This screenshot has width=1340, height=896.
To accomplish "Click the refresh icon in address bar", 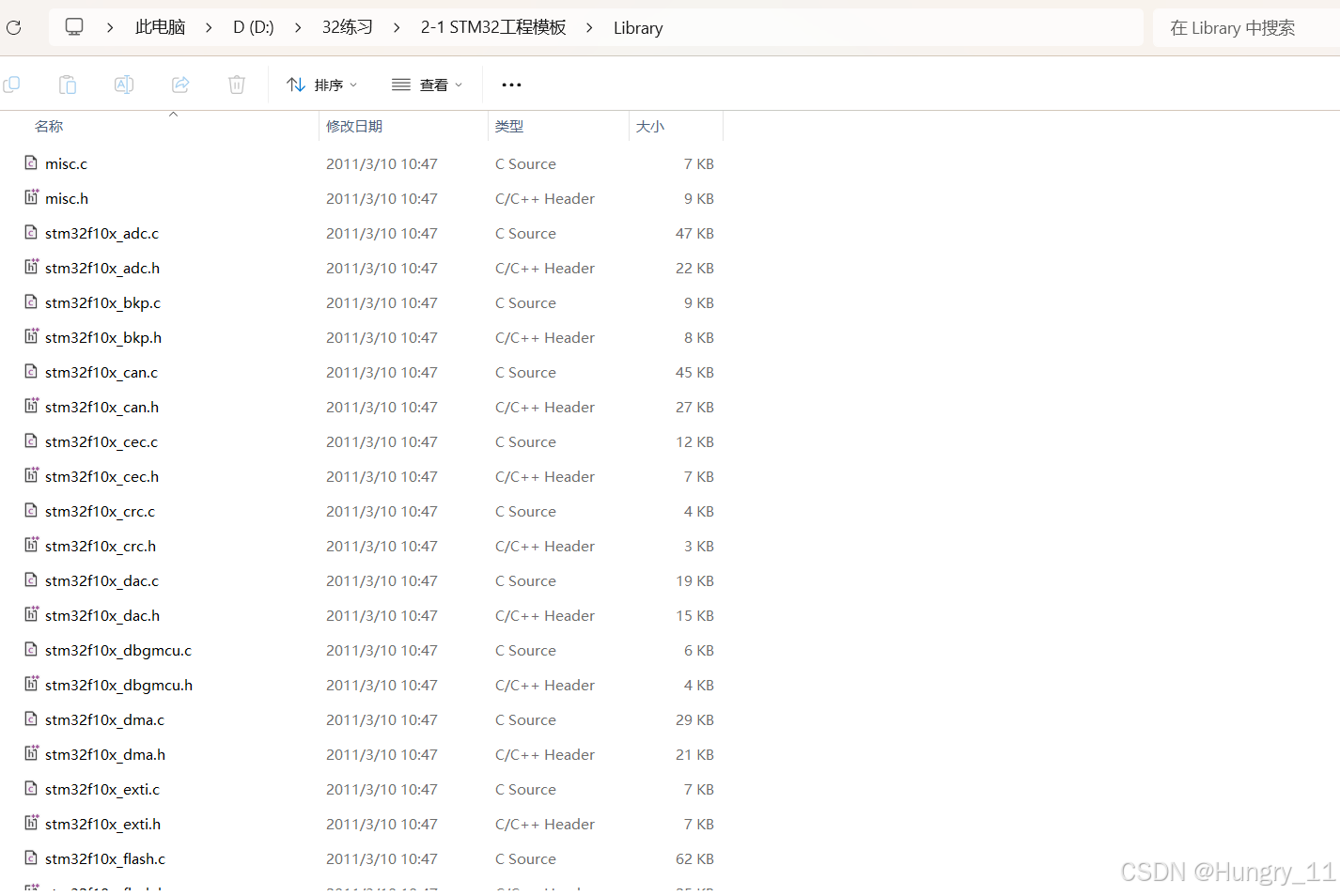I will [13, 27].
